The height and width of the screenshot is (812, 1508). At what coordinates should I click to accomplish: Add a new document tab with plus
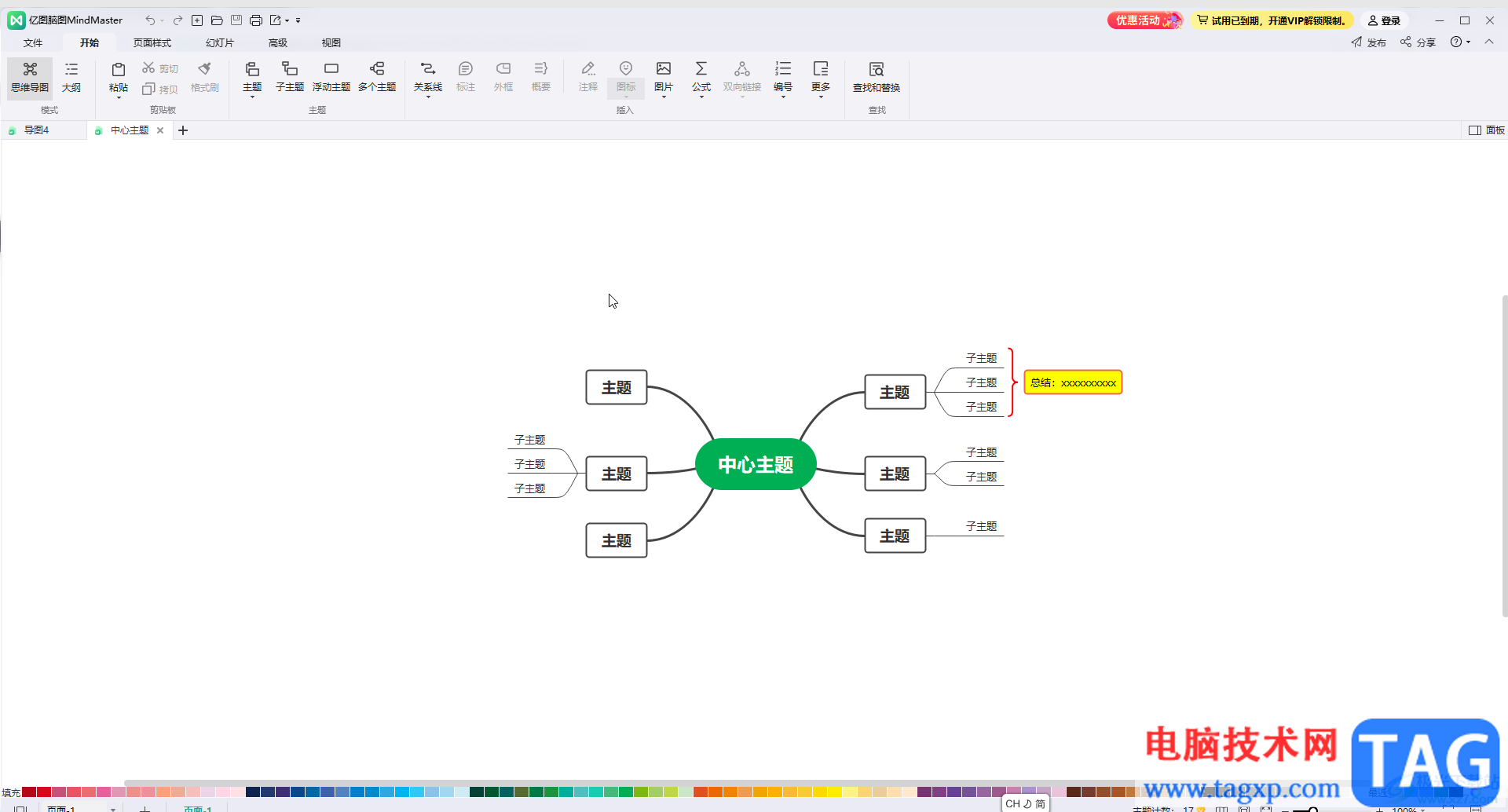[183, 130]
